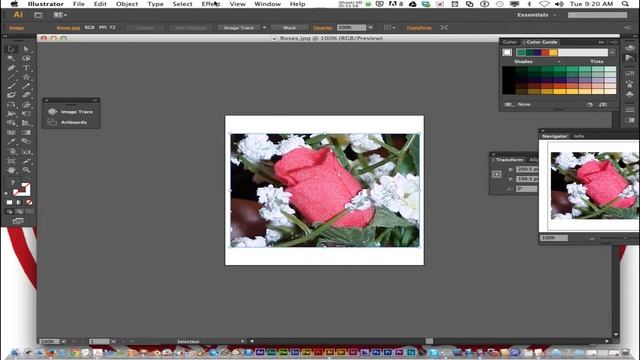Select the Width tool

coord(11,113)
